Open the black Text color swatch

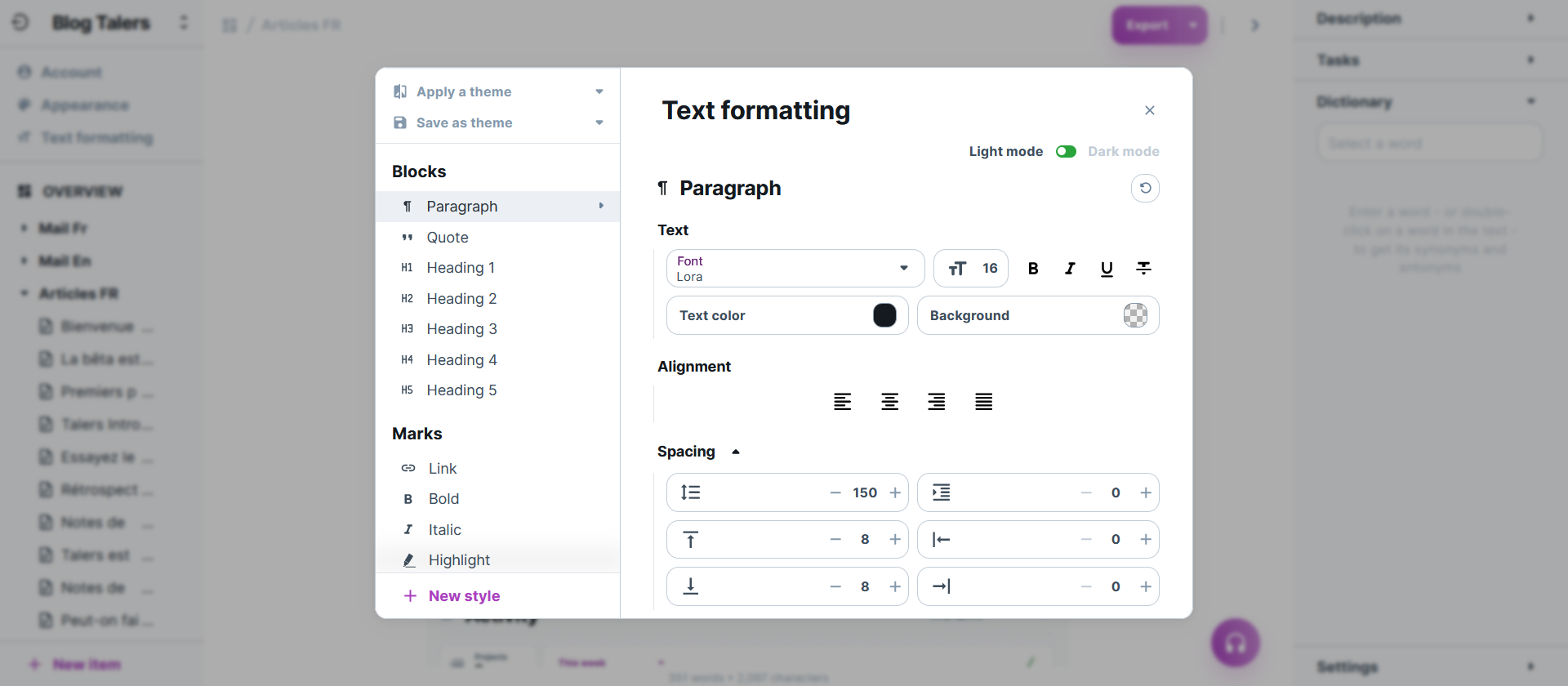tap(884, 315)
